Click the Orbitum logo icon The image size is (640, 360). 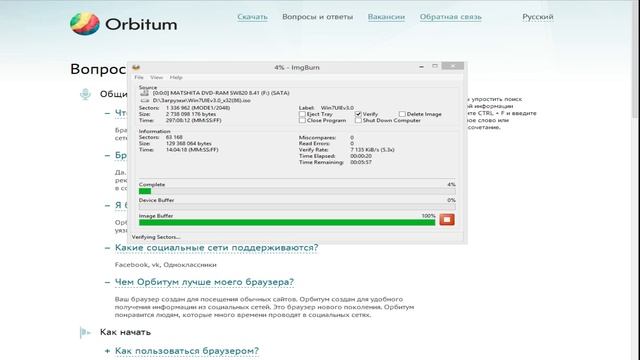click(85, 24)
